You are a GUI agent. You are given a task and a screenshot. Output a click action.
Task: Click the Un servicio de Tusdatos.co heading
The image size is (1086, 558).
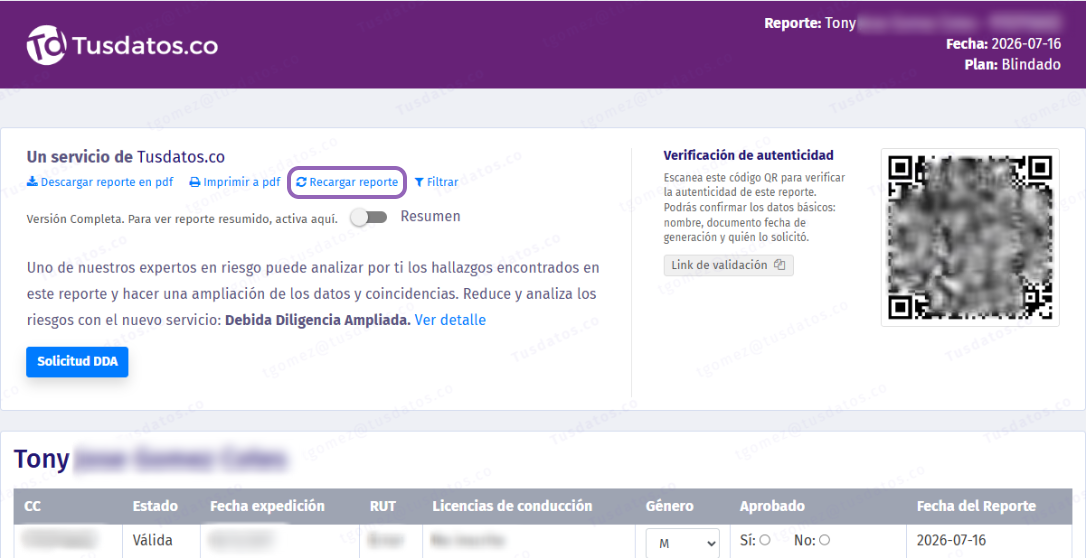point(125,157)
